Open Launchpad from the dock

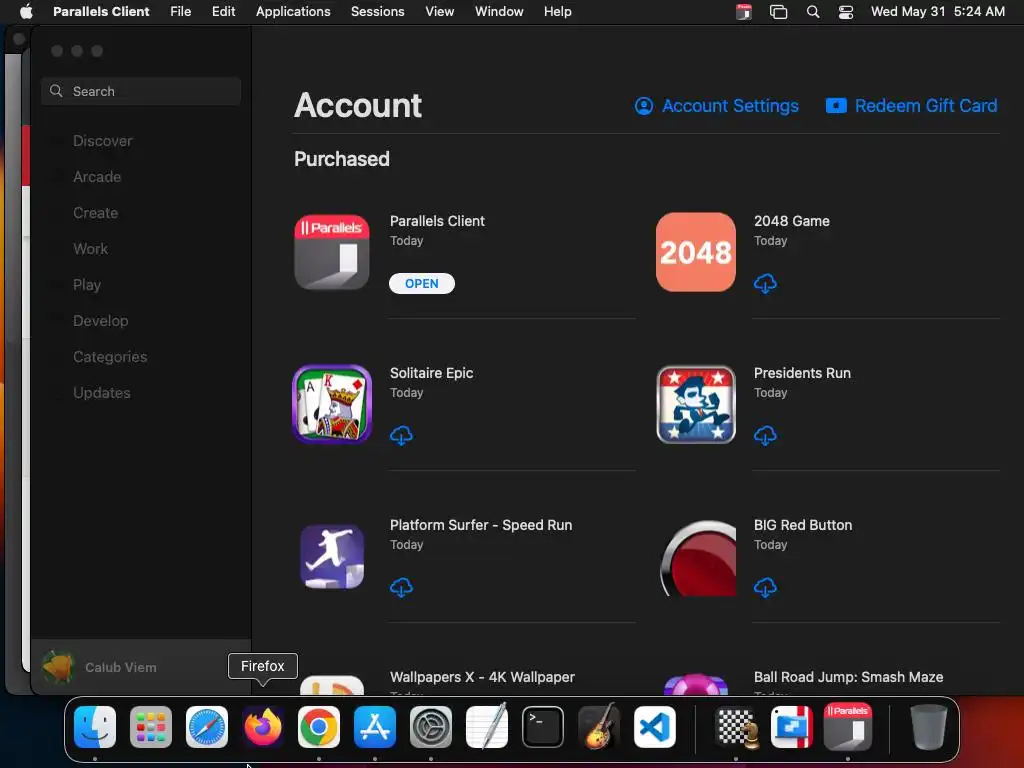151,727
